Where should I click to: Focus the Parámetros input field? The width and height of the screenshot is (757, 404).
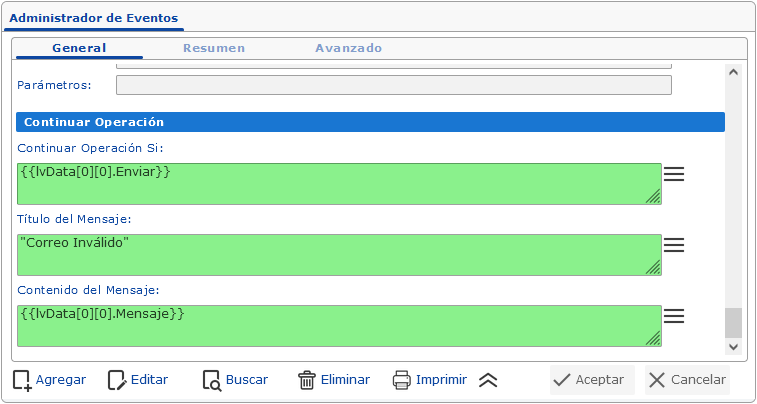[393, 85]
